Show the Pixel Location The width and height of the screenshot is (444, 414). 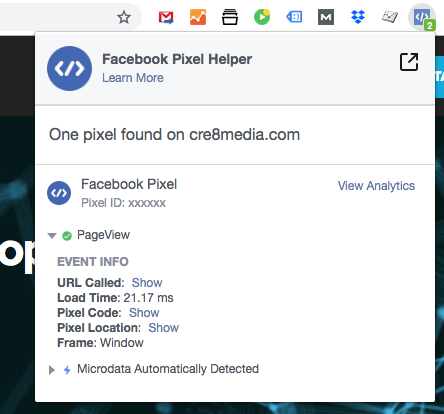(x=163, y=328)
